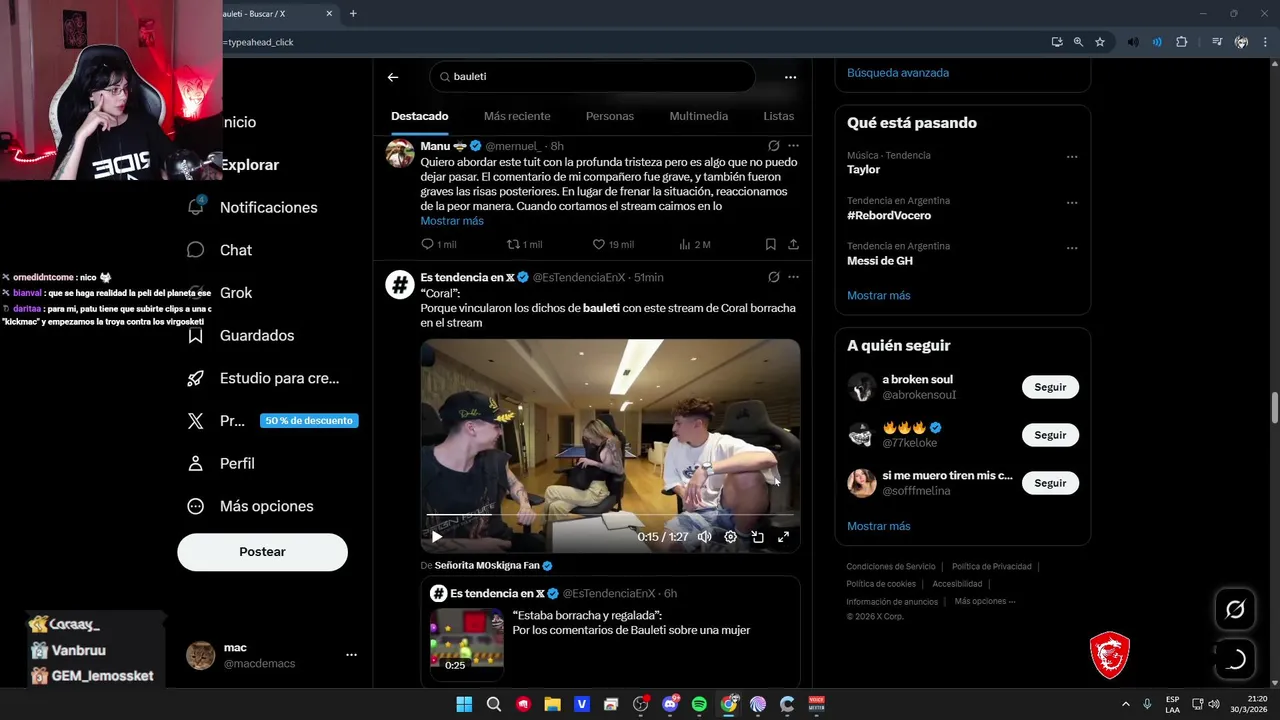1280x720 pixels.
Task: Open Chrome media controls icon
Action: coord(1216,42)
